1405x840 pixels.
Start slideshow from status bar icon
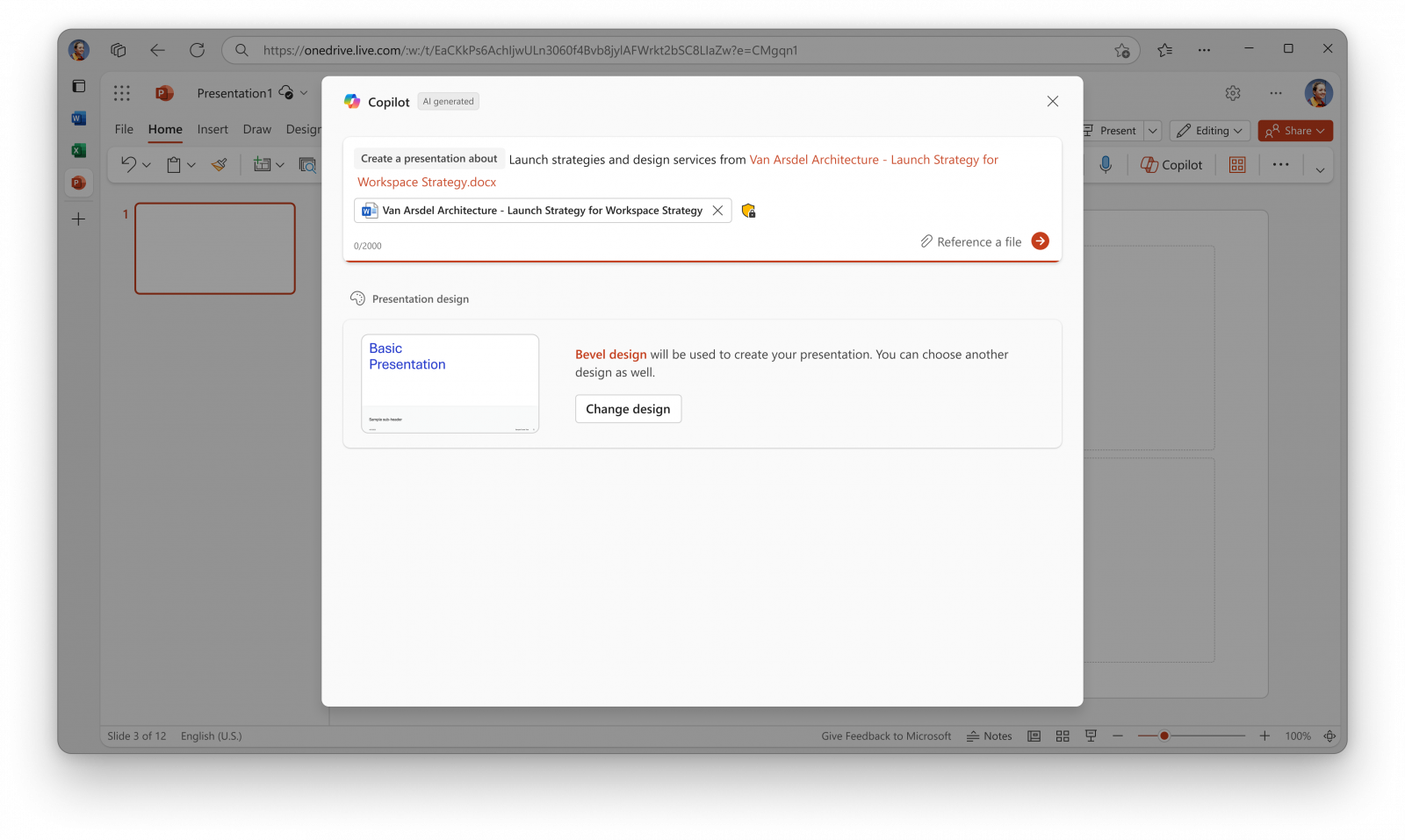[1091, 736]
